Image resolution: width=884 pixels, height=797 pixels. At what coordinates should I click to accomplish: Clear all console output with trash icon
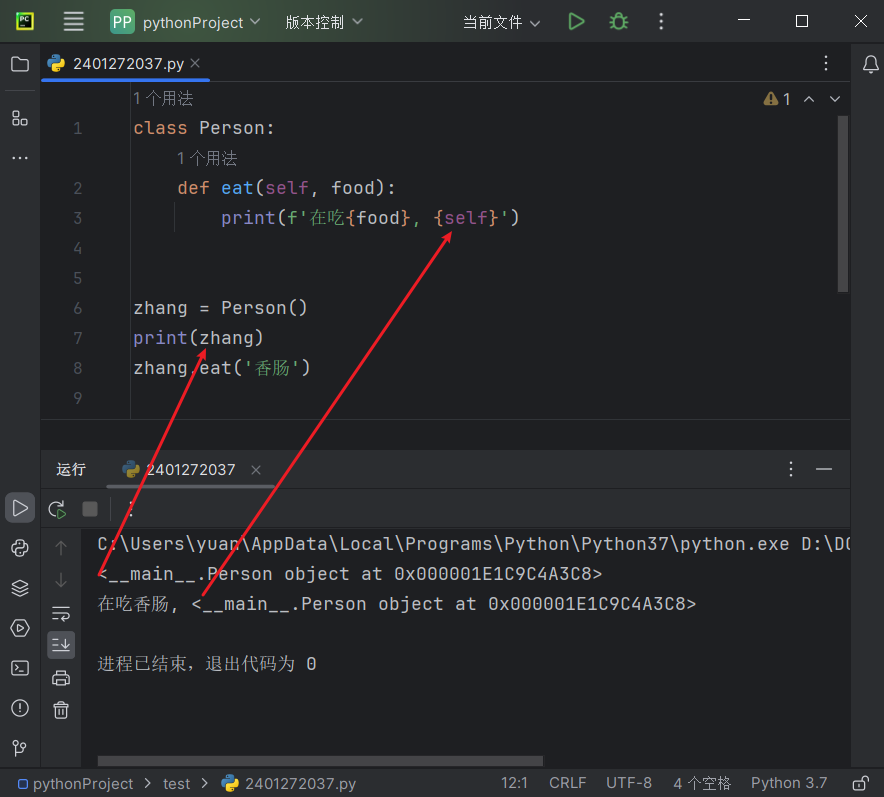click(x=61, y=710)
